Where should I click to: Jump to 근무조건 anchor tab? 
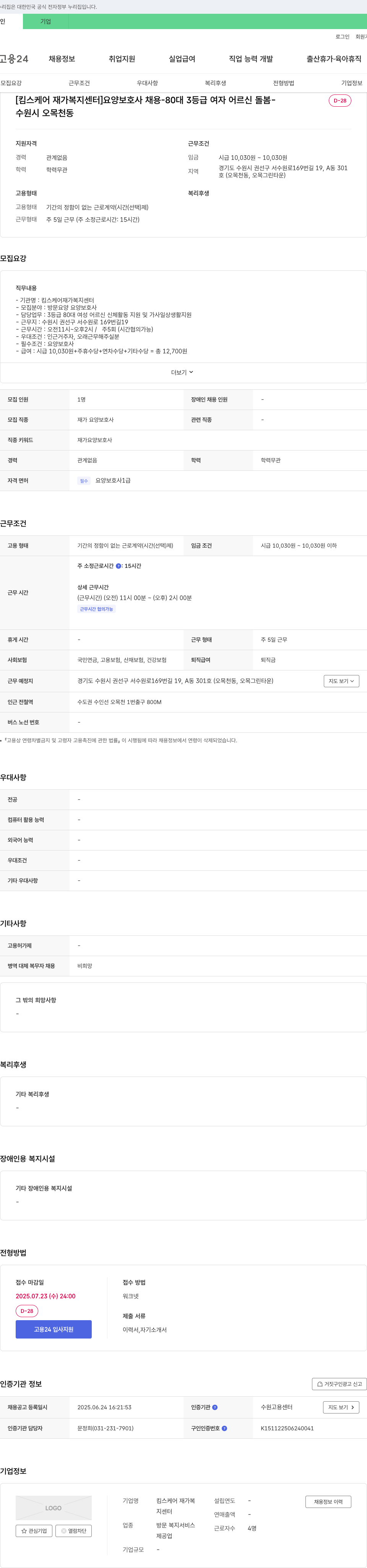(79, 83)
